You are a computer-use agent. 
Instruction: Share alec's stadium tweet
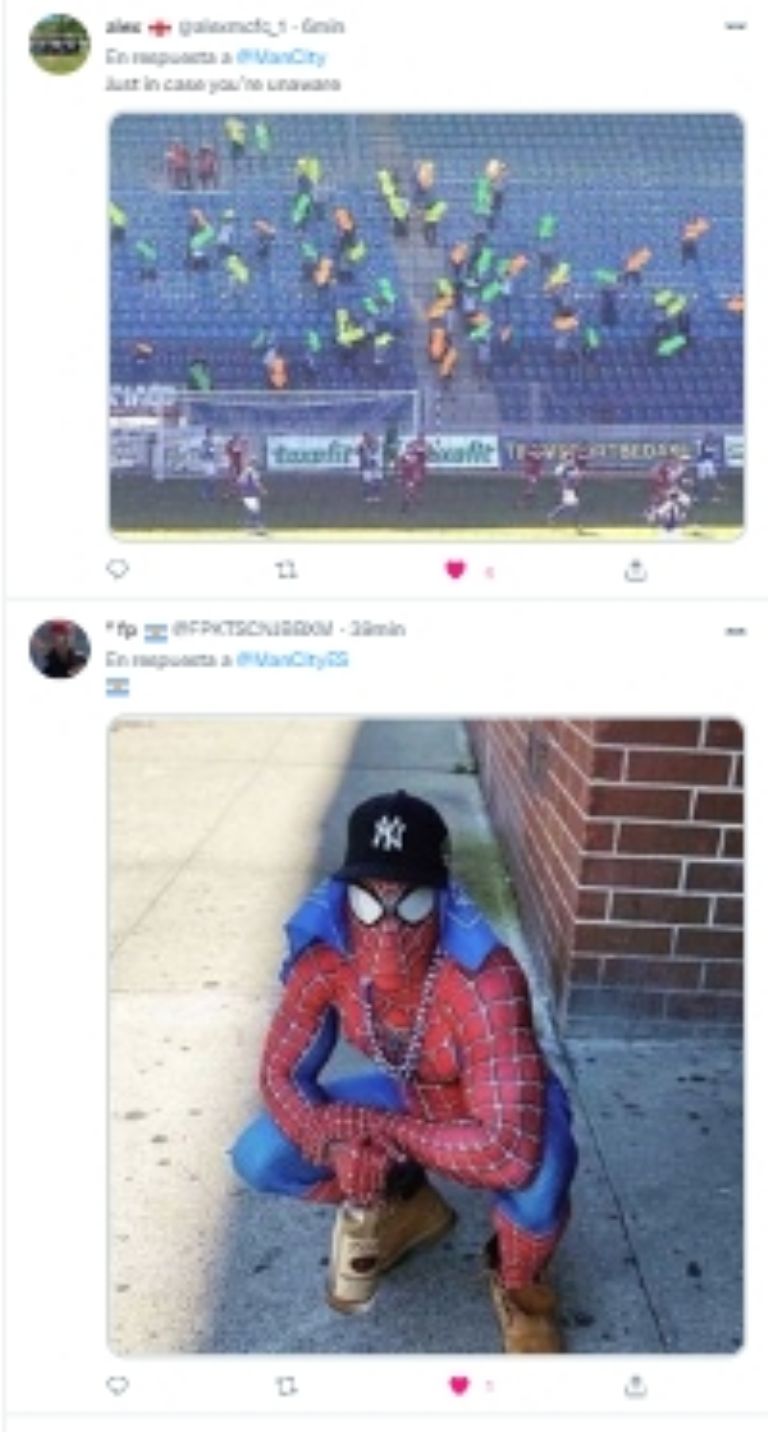(x=635, y=570)
